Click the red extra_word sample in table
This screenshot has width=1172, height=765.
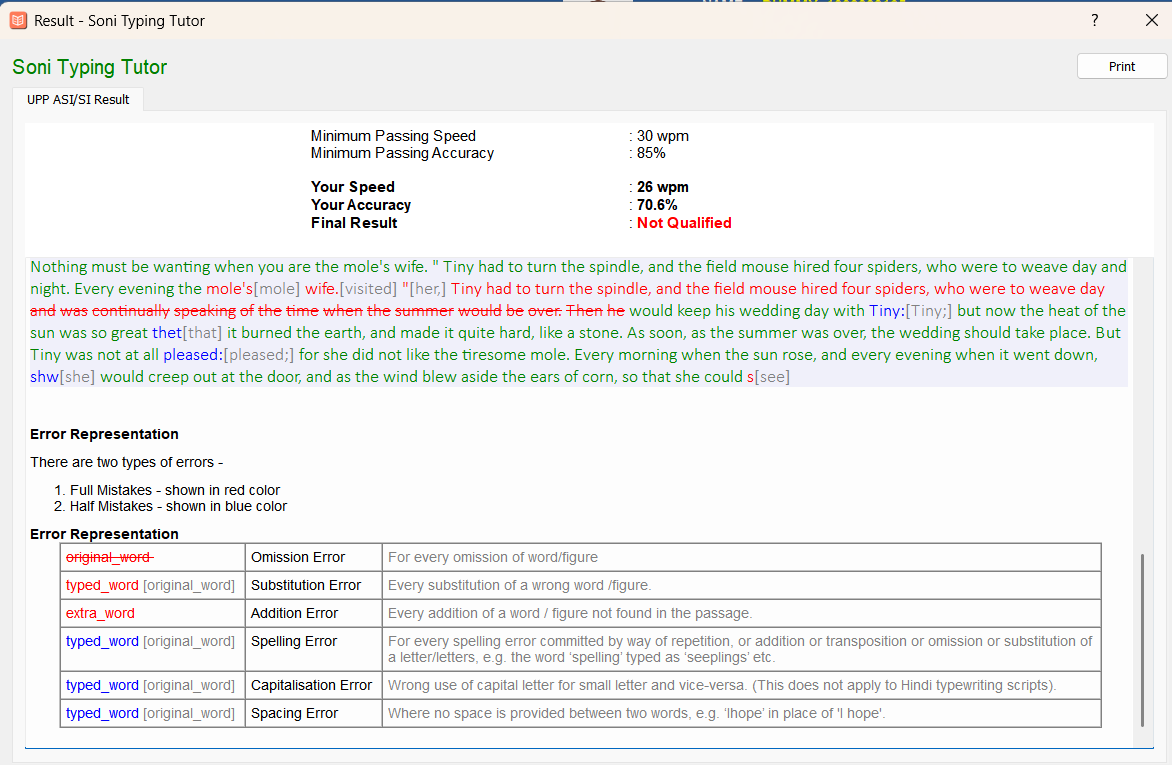tap(100, 613)
